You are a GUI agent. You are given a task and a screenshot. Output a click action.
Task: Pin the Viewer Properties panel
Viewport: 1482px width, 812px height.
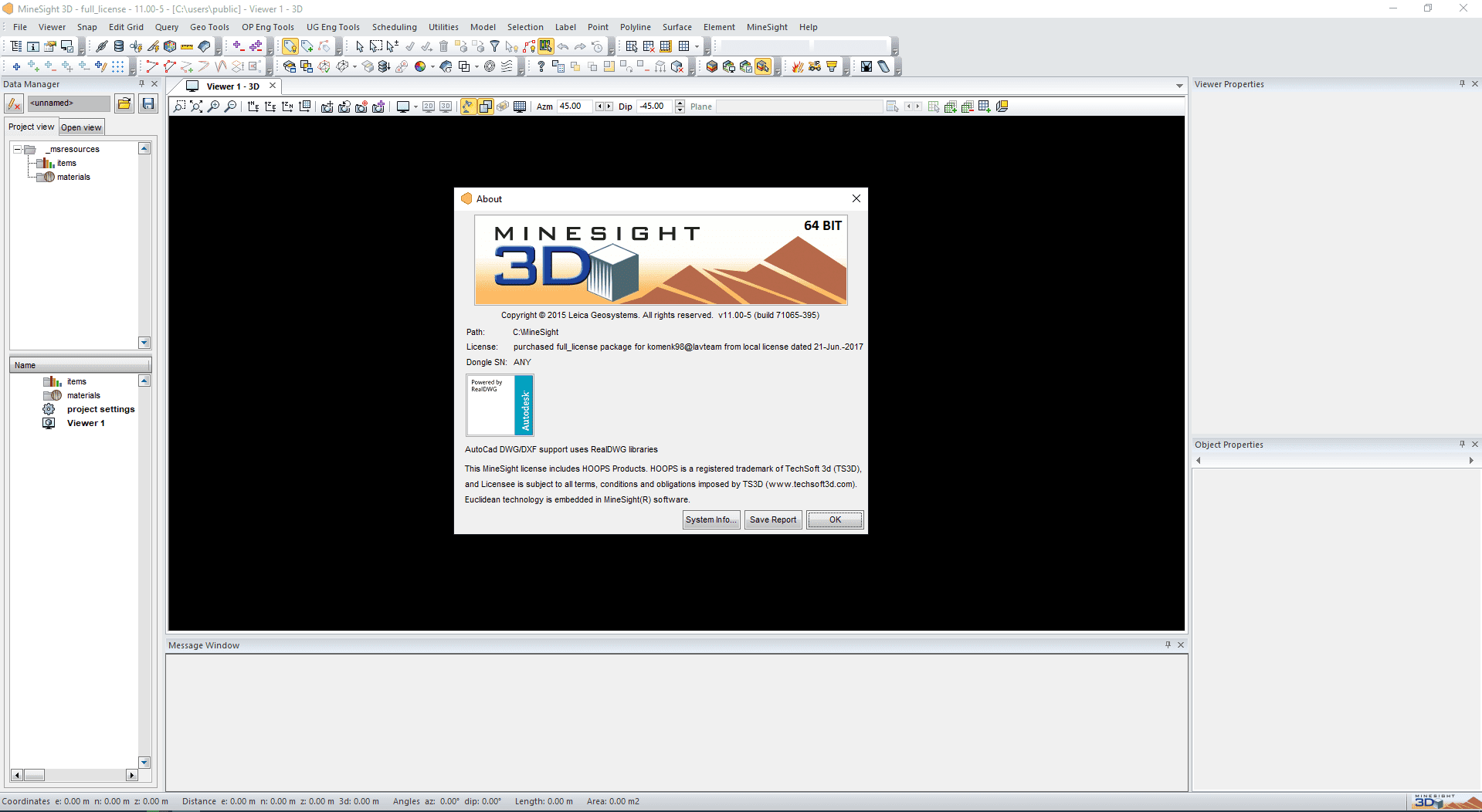click(x=1462, y=83)
